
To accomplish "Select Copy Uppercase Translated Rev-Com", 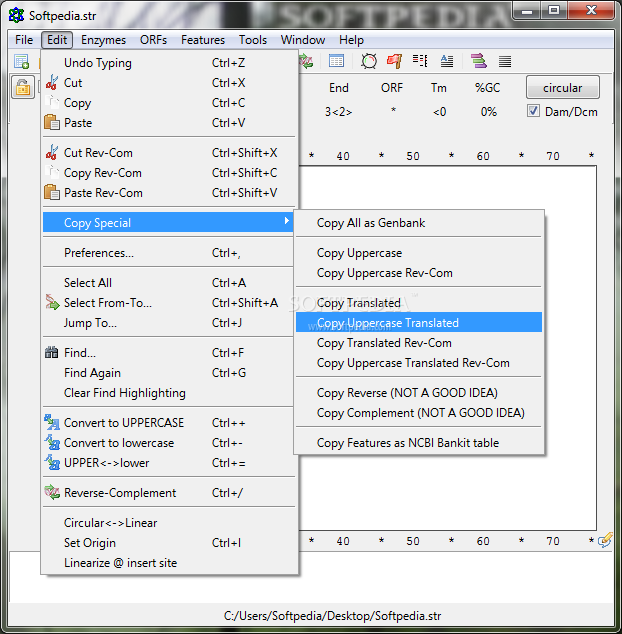I will point(419,363).
